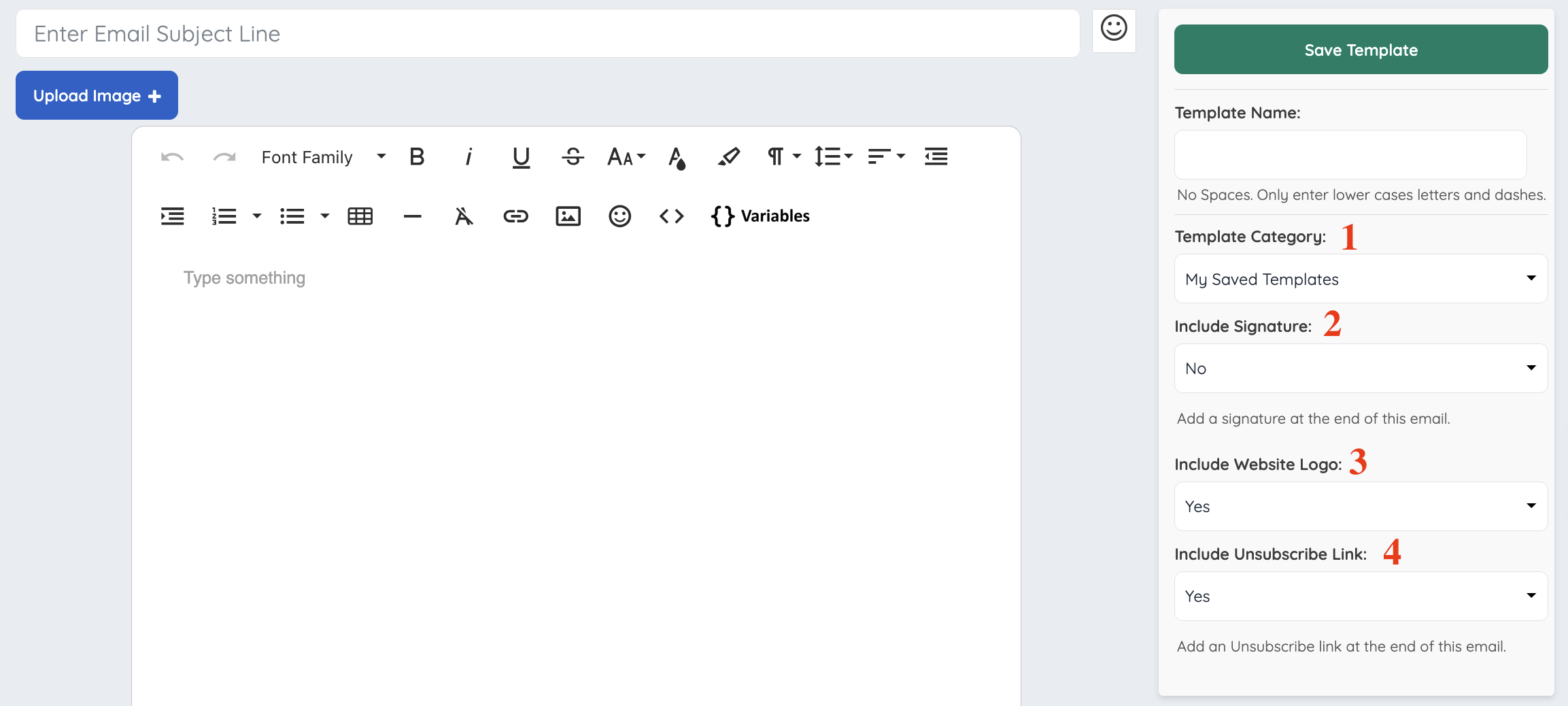This screenshot has height=706, width=1568.
Task: Toggle Underline formatting
Action: point(521,157)
